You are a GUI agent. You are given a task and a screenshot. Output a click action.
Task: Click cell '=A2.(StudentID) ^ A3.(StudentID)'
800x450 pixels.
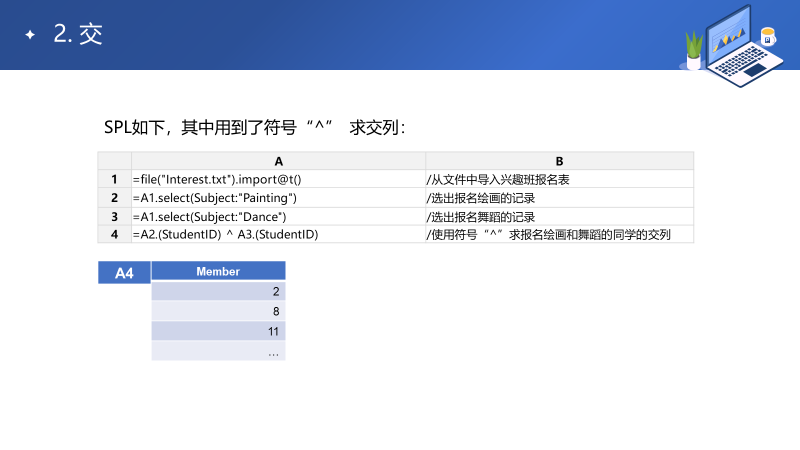(279, 234)
